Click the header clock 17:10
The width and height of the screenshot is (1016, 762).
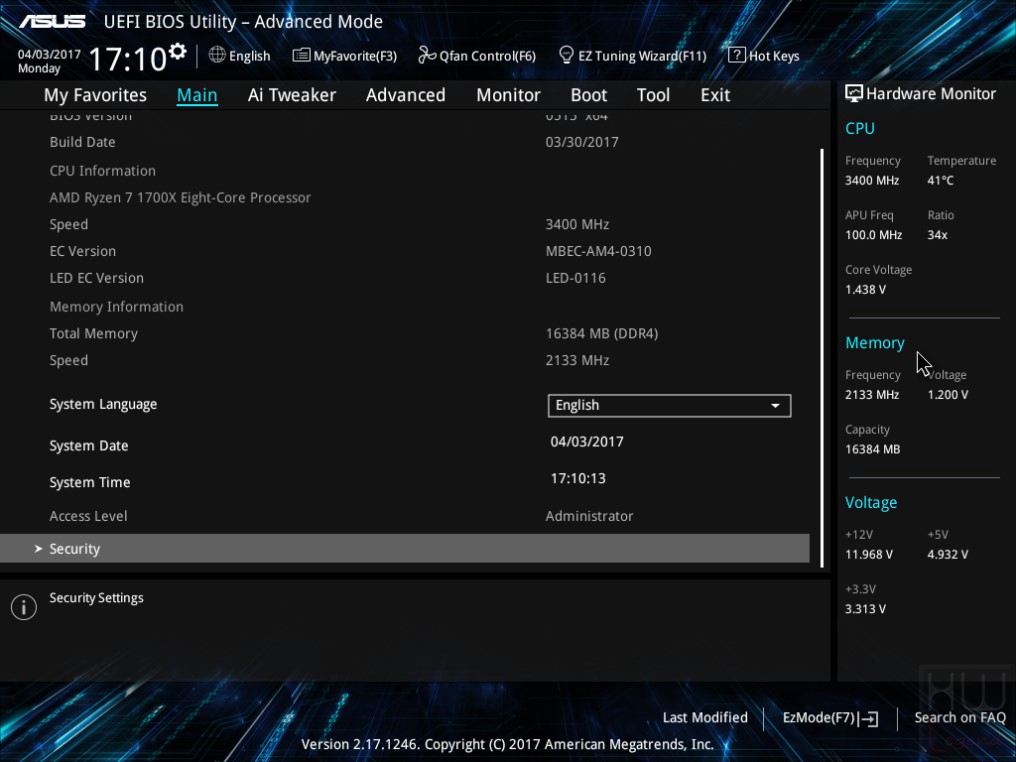pos(128,60)
